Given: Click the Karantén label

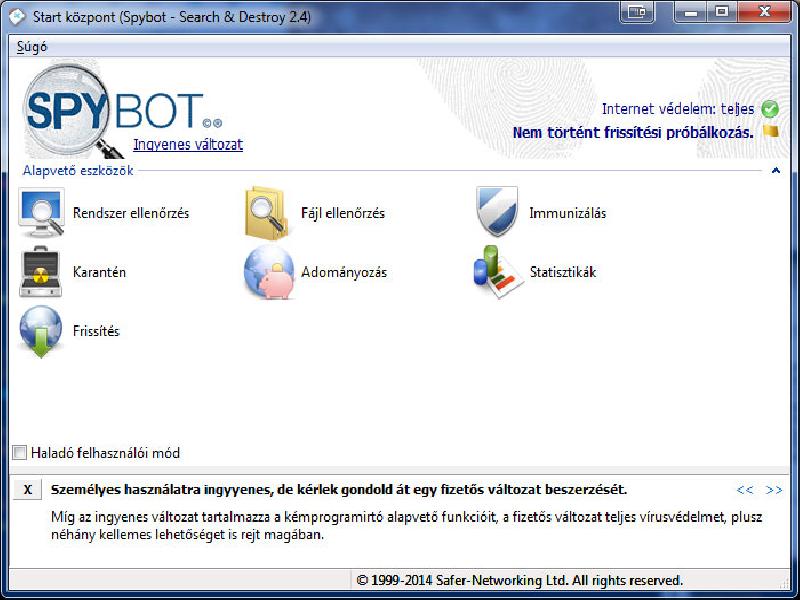Looking at the screenshot, I should coord(99,272).
